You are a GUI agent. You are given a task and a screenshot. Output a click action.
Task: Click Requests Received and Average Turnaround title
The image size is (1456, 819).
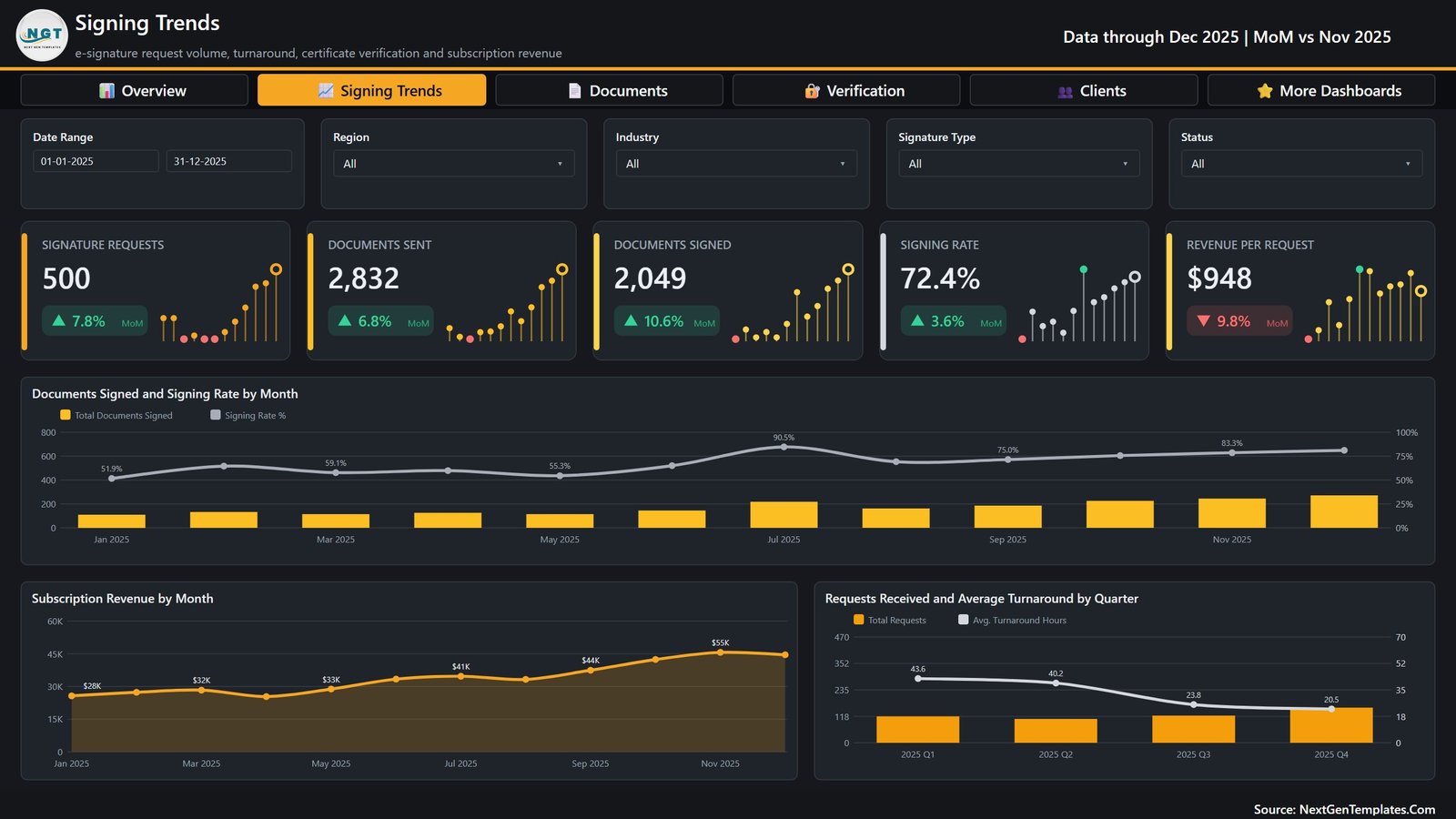tap(982, 598)
